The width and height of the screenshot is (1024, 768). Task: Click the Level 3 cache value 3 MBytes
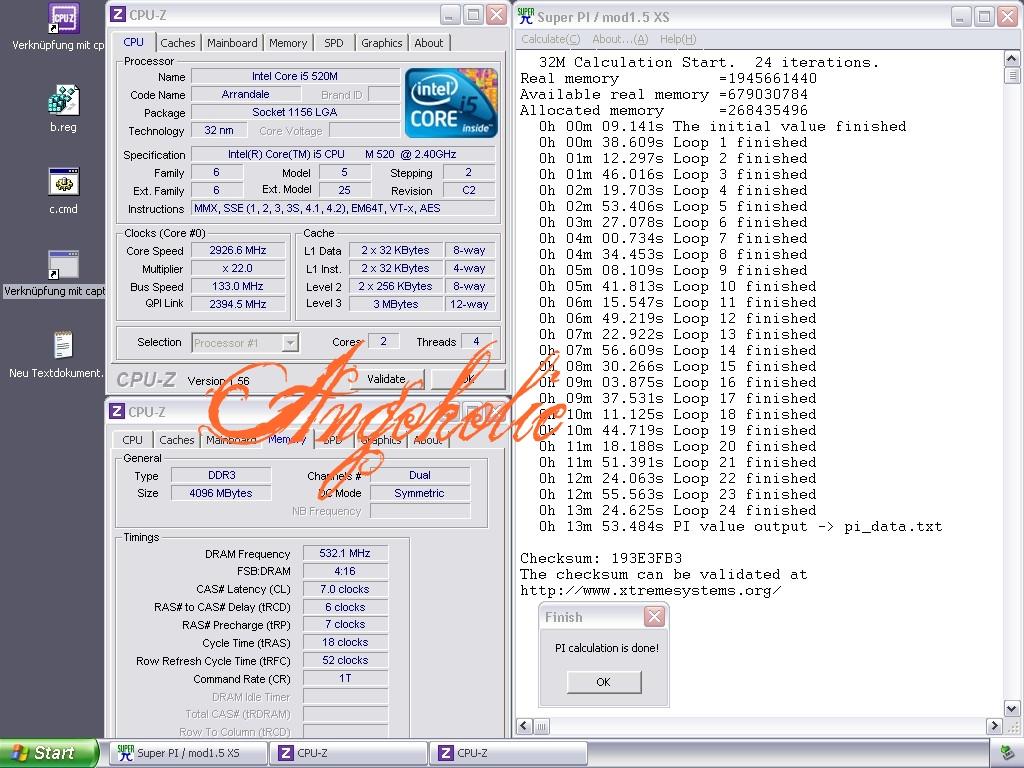pyautogui.click(x=395, y=304)
